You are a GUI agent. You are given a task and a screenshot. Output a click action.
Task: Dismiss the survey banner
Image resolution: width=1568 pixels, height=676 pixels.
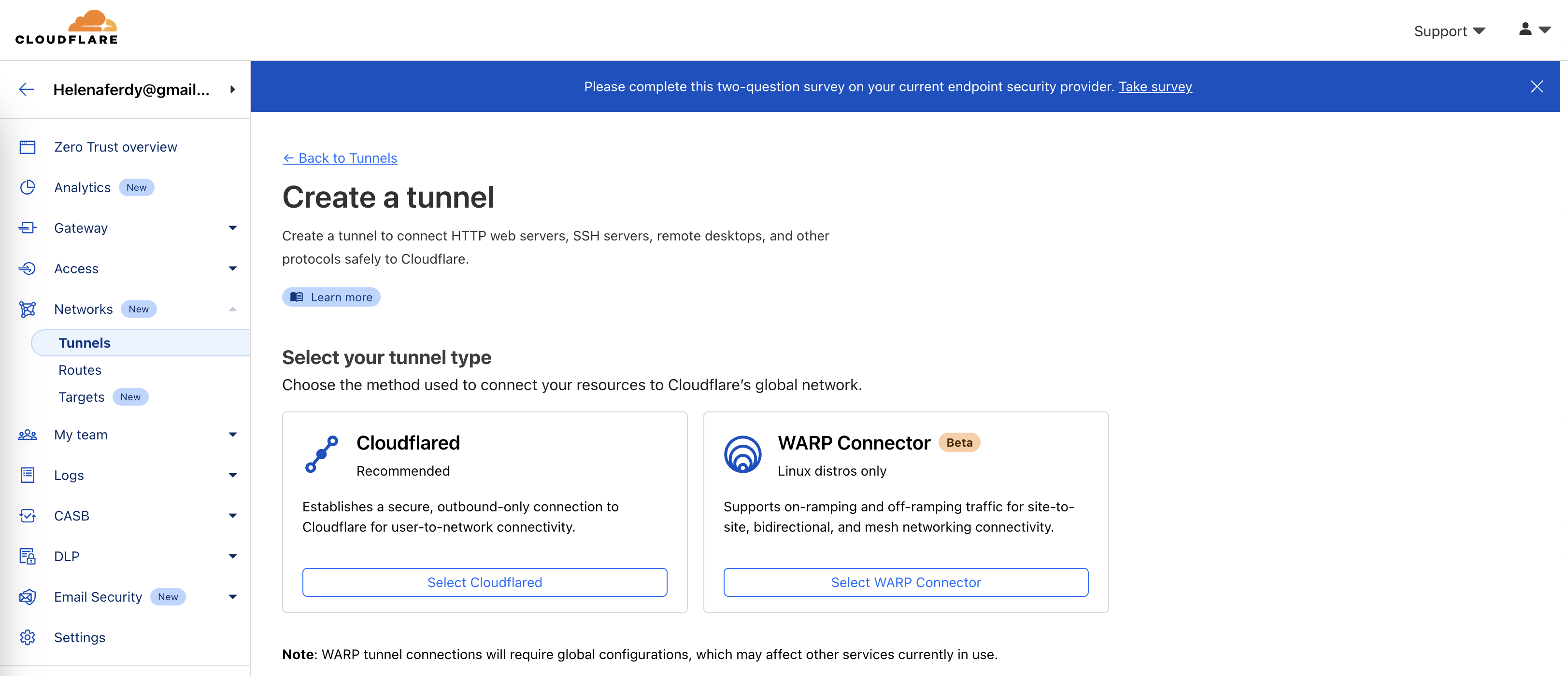[x=1536, y=87]
